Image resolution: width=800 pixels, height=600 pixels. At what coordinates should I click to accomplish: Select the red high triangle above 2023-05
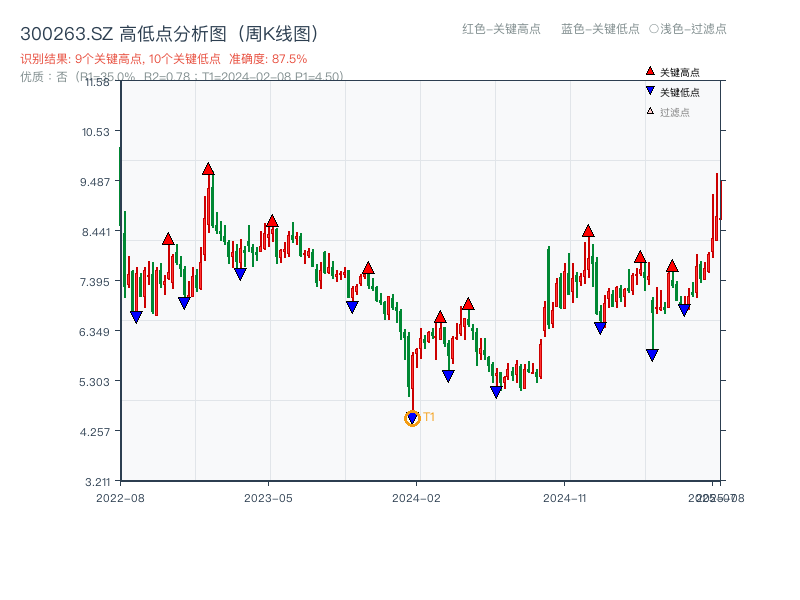272,221
